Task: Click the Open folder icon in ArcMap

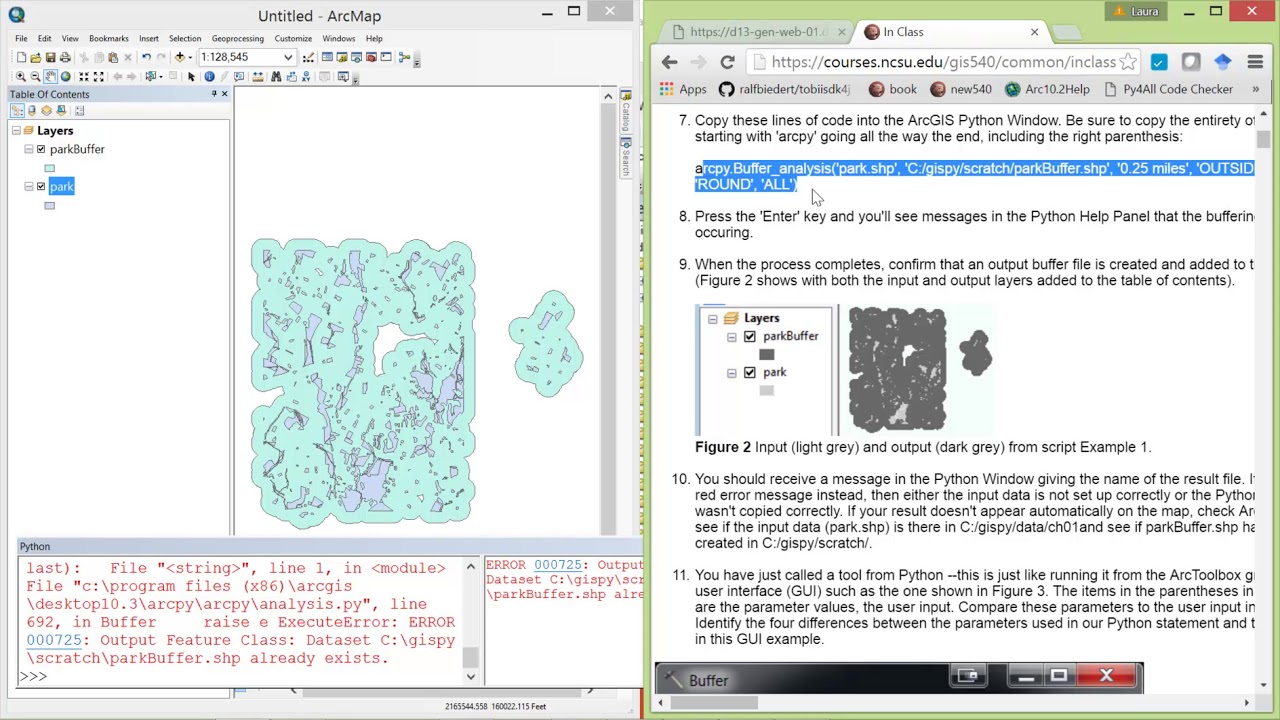Action: 35,57
